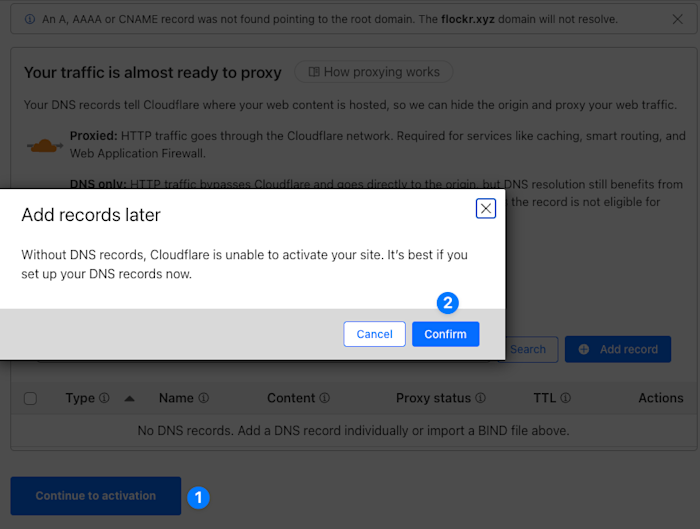Viewport: 700px width, 529px height.
Task: Click the 'Add records later' dialog title
Action: coord(91,215)
